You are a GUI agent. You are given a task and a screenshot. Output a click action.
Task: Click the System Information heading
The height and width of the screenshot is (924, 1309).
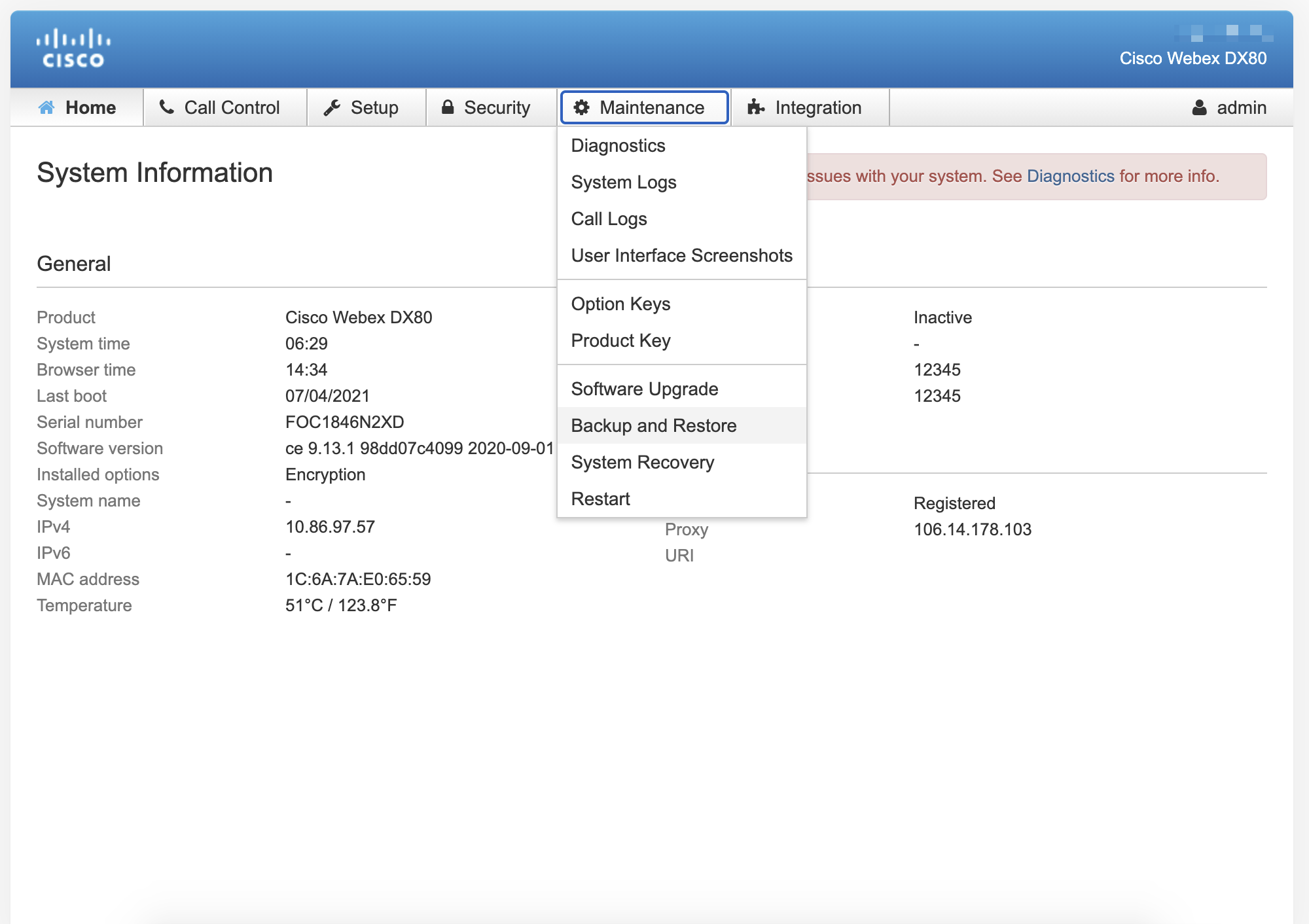pyautogui.click(x=155, y=173)
